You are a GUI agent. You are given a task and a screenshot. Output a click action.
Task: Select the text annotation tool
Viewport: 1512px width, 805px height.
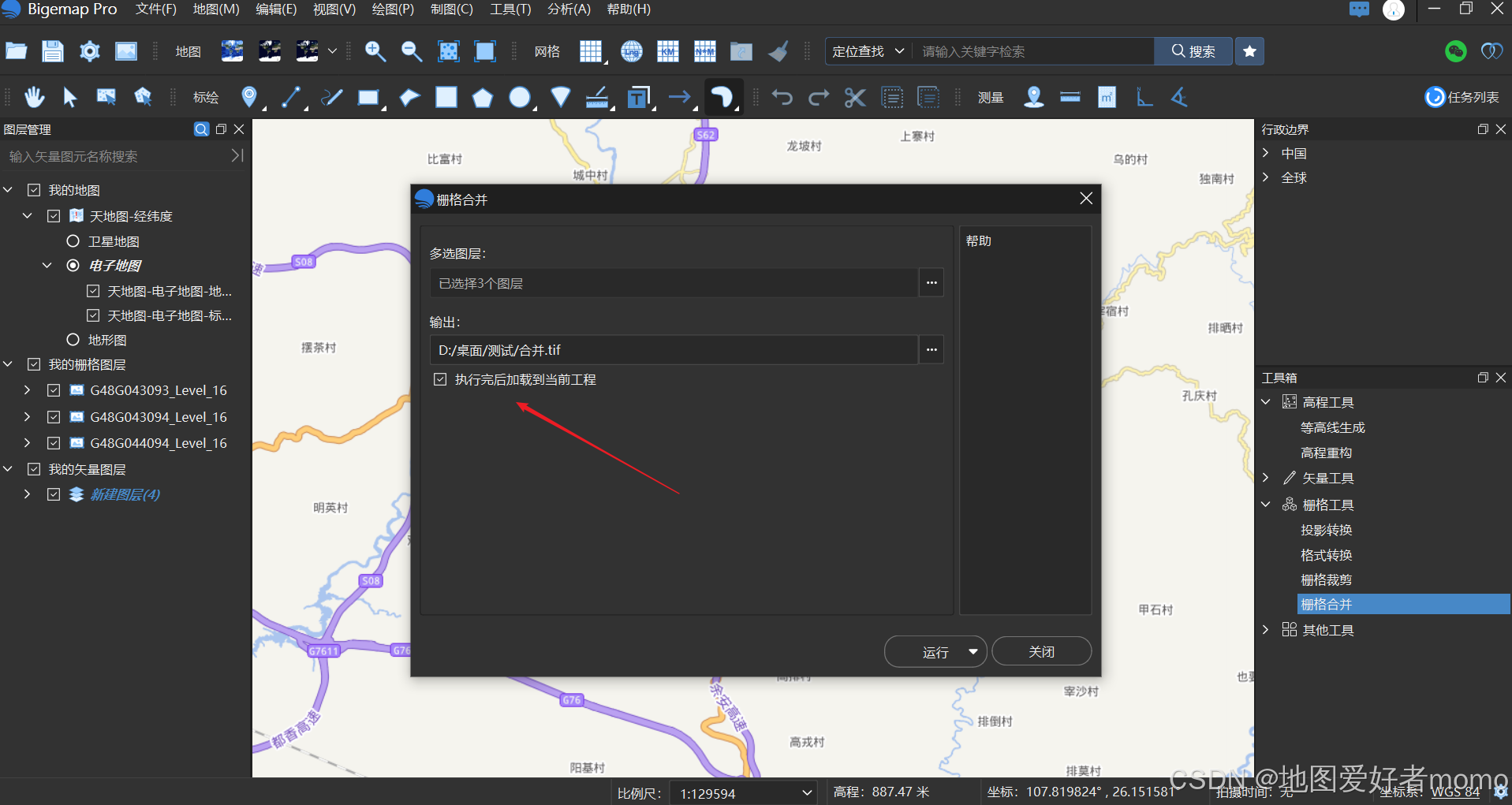point(638,97)
